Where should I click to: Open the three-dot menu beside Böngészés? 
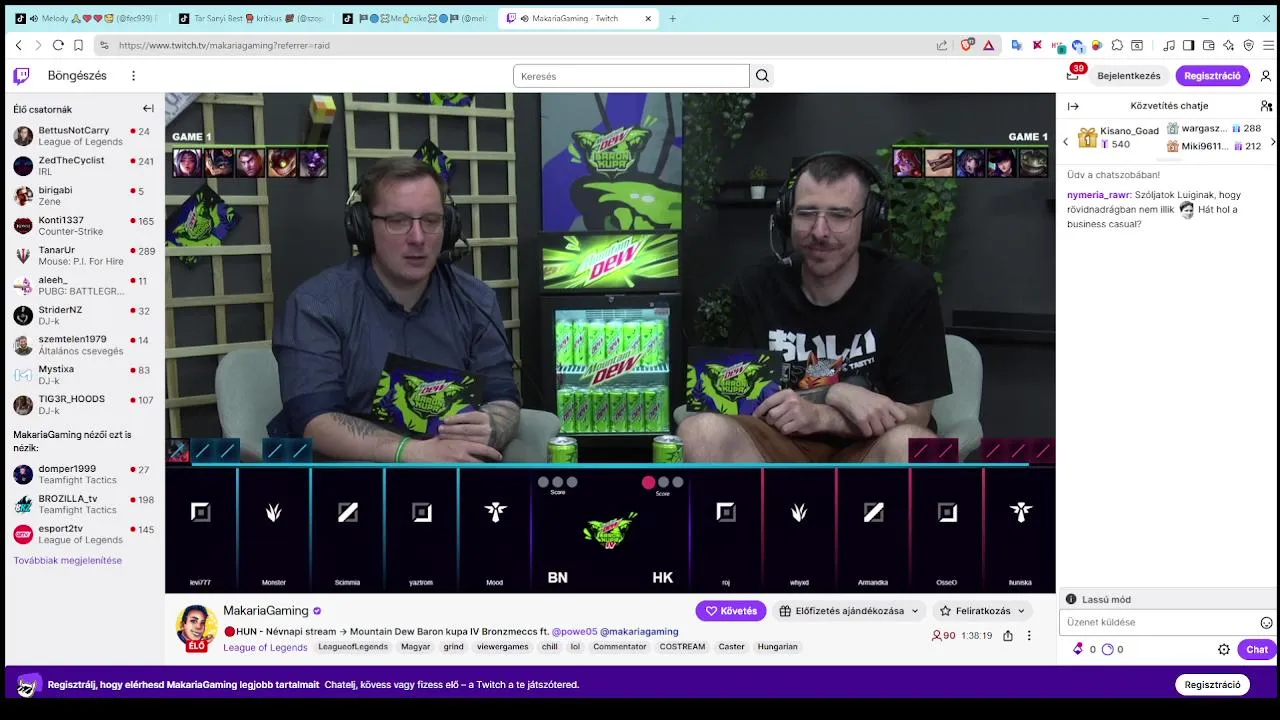point(133,76)
